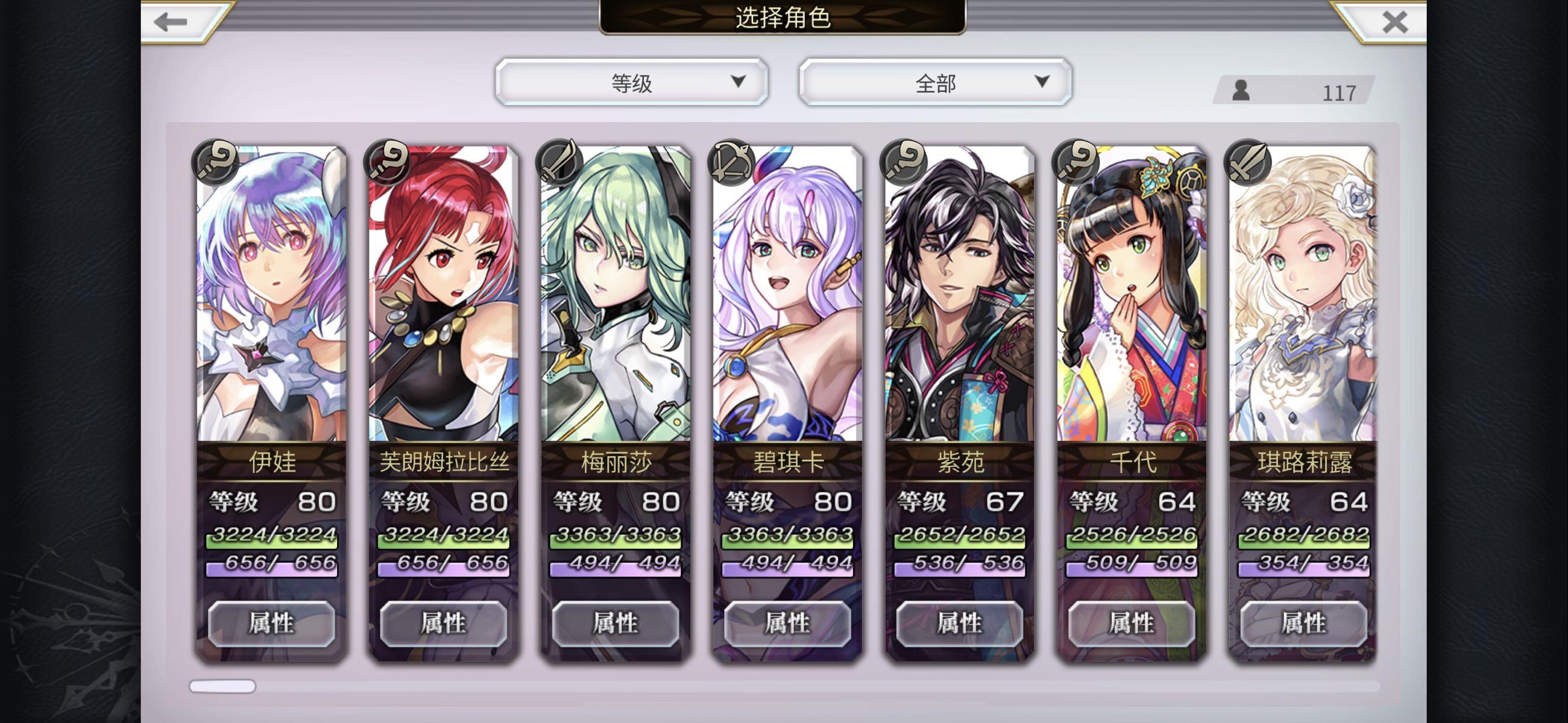The image size is (1568, 723).
Task: Click the sword class icon on 琪路莉露
Action: 1248,162
